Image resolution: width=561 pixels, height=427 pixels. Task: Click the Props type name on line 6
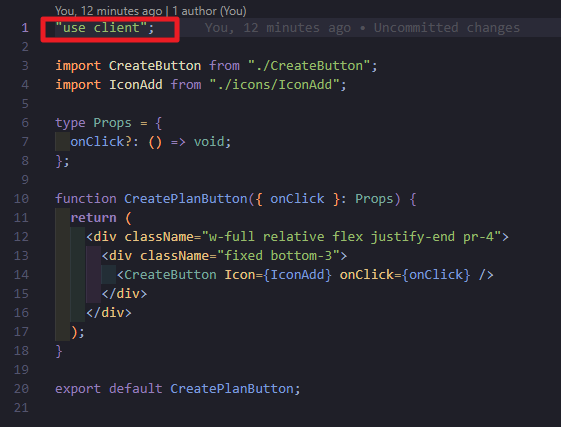[x=112, y=123]
